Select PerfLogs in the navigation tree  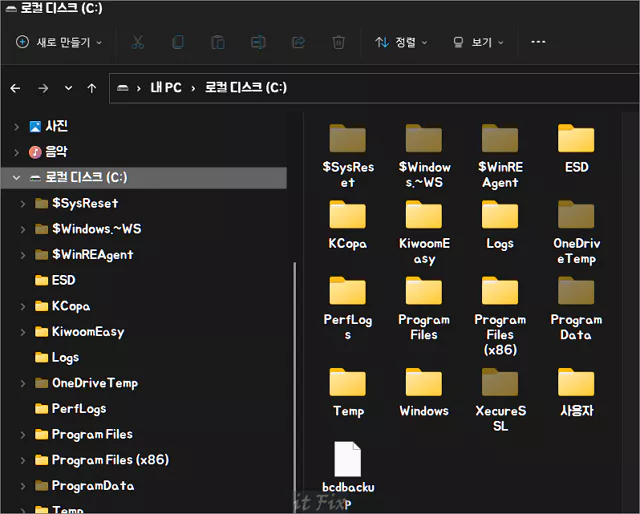point(71,409)
